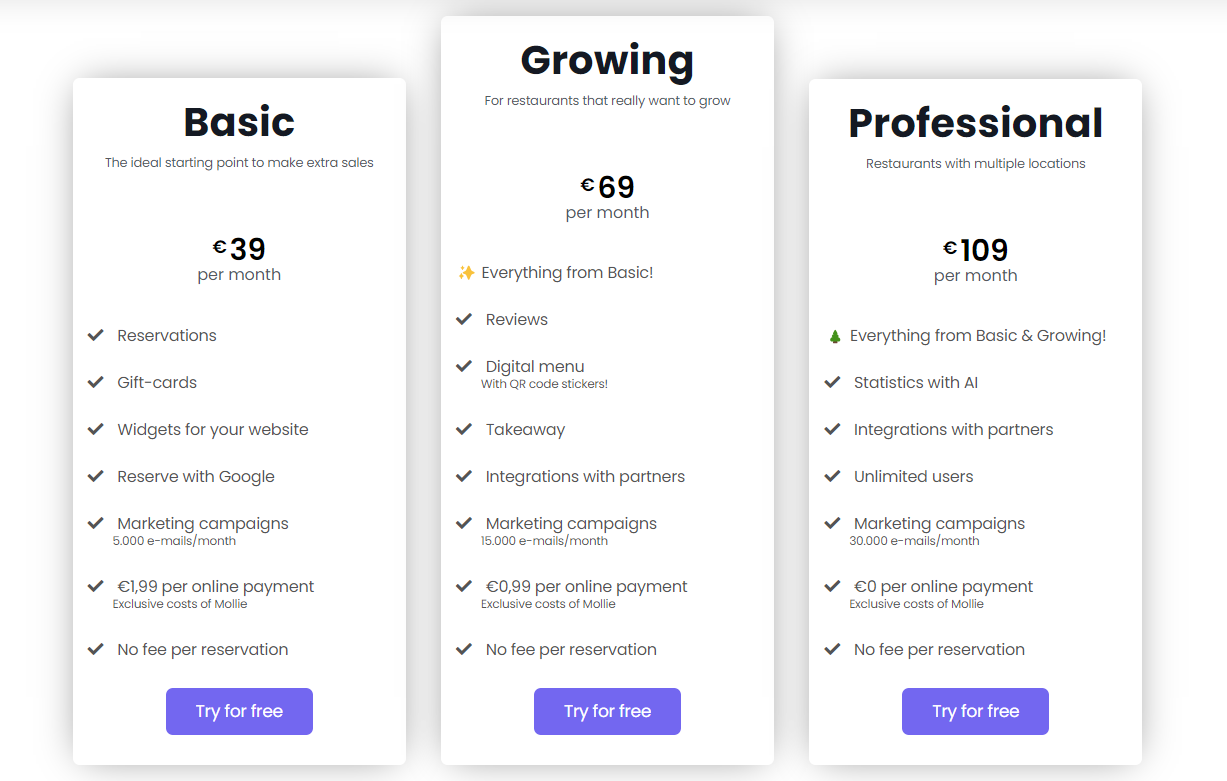
Task: Click the checkmark beside Reservations in Basic plan
Action: pos(96,335)
